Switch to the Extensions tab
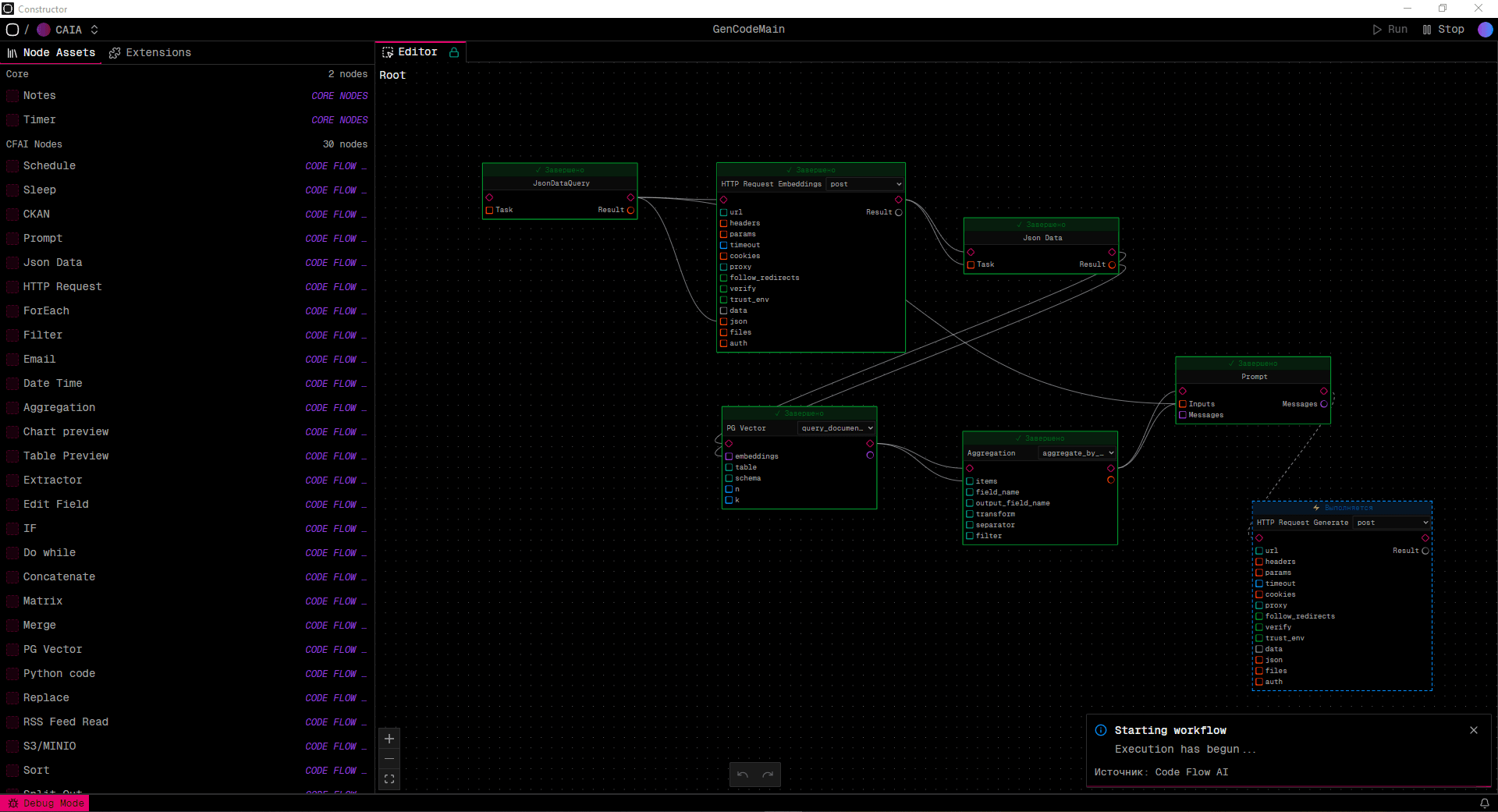 pos(150,52)
